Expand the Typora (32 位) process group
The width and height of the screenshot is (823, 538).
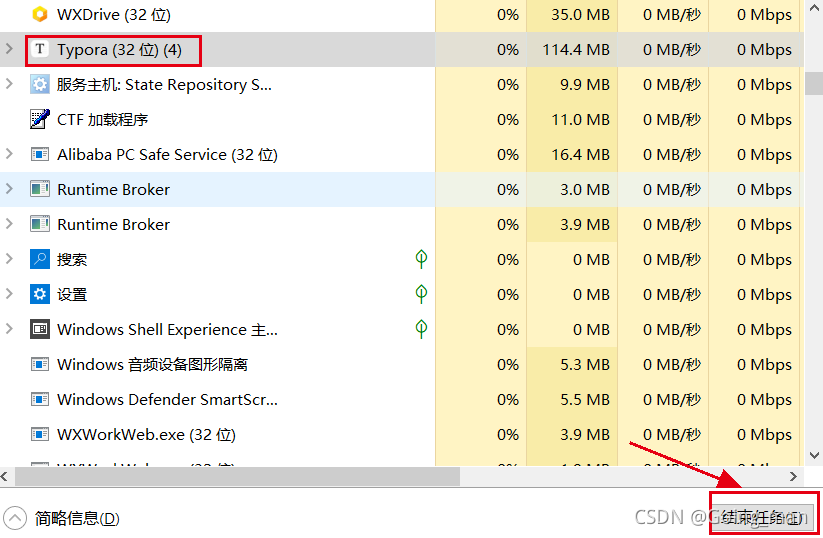pos(9,49)
